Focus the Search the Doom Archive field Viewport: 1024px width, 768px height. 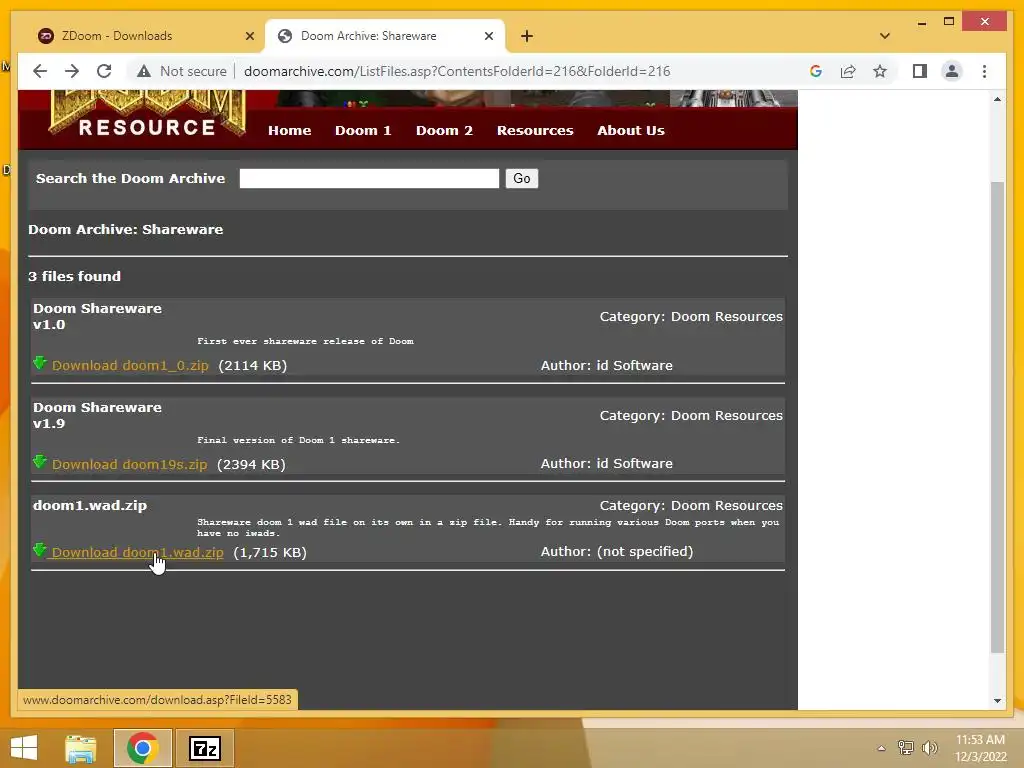369,178
